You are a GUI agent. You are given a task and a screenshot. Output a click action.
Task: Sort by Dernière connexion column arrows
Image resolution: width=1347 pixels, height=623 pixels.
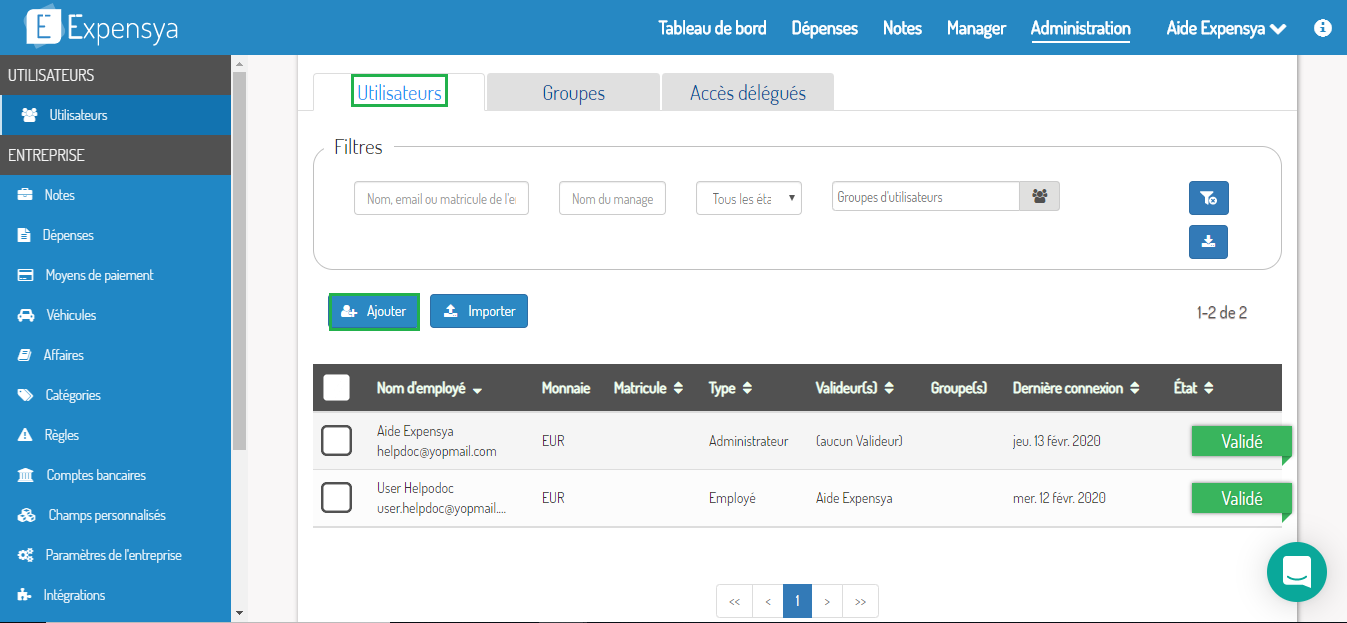point(1134,388)
